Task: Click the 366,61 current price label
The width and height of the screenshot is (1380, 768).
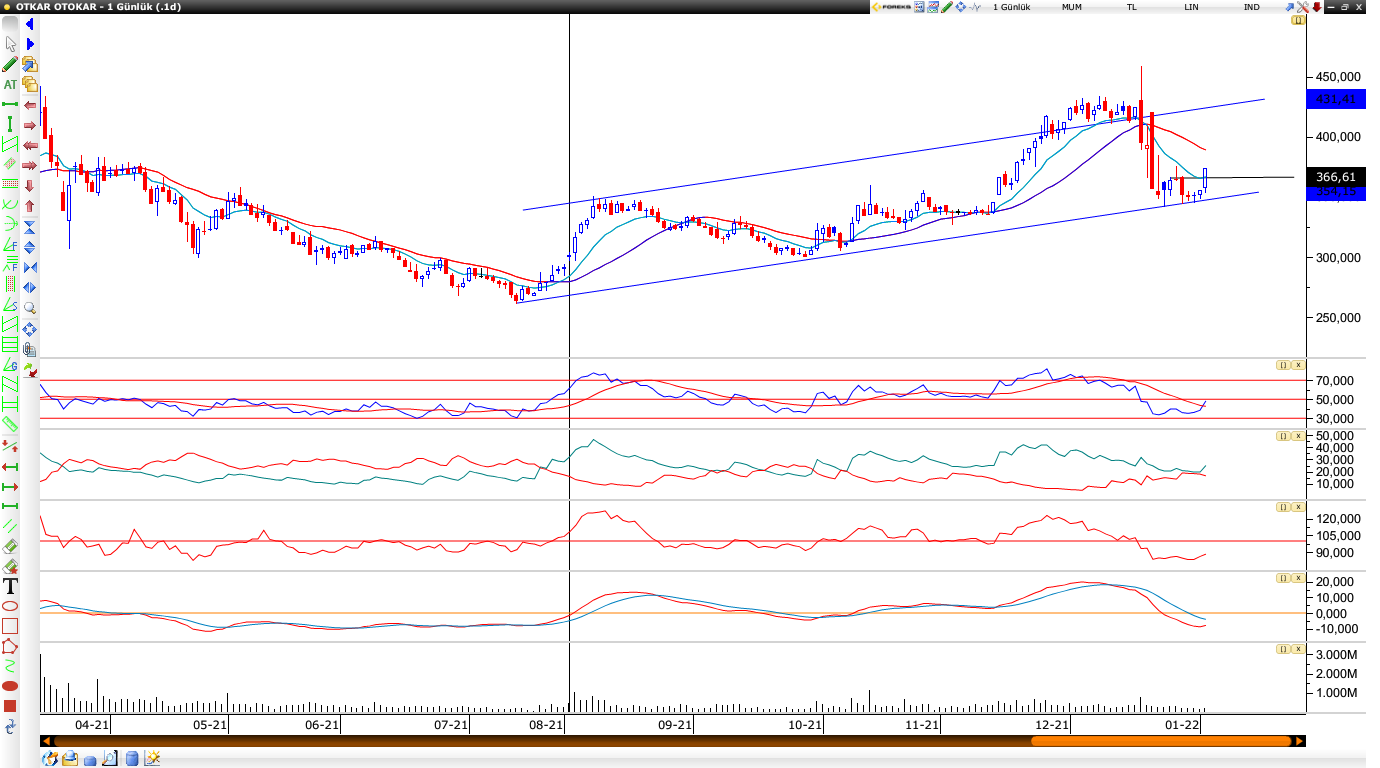Action: coord(1336,177)
